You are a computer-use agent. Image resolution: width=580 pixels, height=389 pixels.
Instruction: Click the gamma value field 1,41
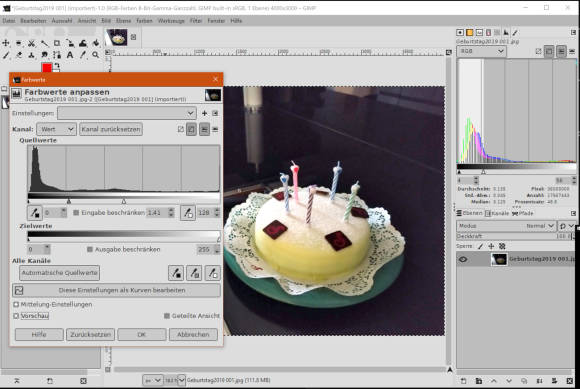[x=160, y=213]
